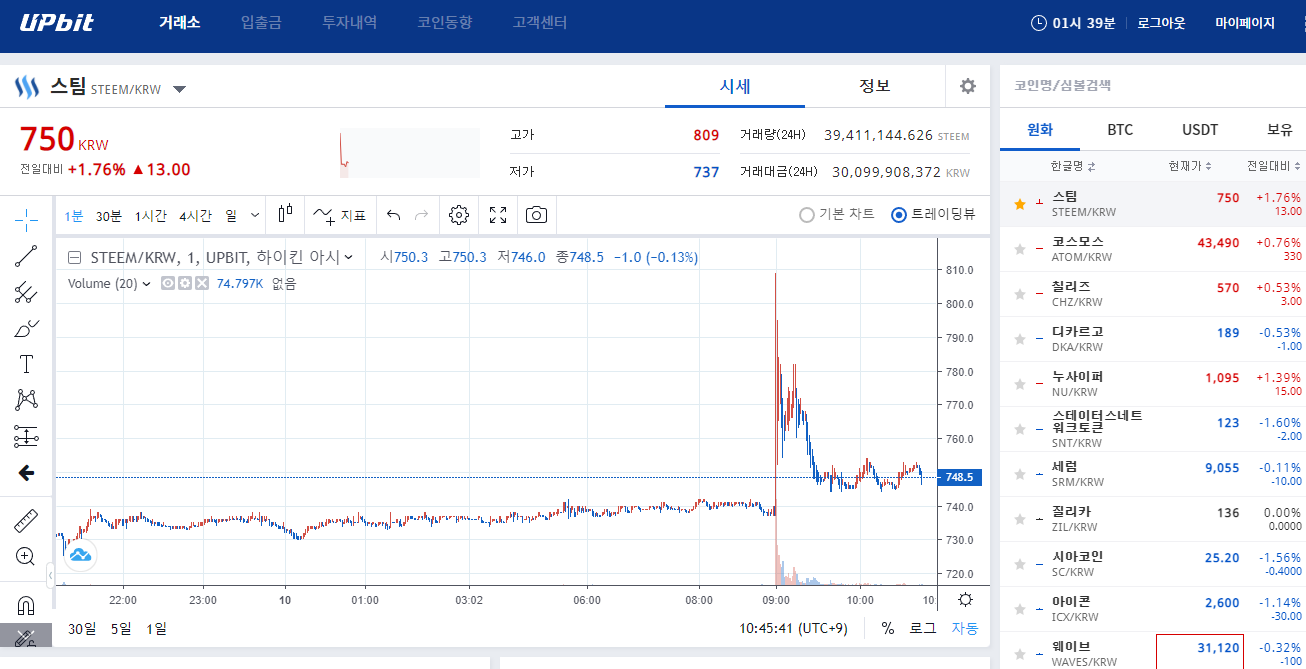The height and width of the screenshot is (669, 1306).
Task: Click the blue cloud icon on chart
Action: [x=80, y=554]
